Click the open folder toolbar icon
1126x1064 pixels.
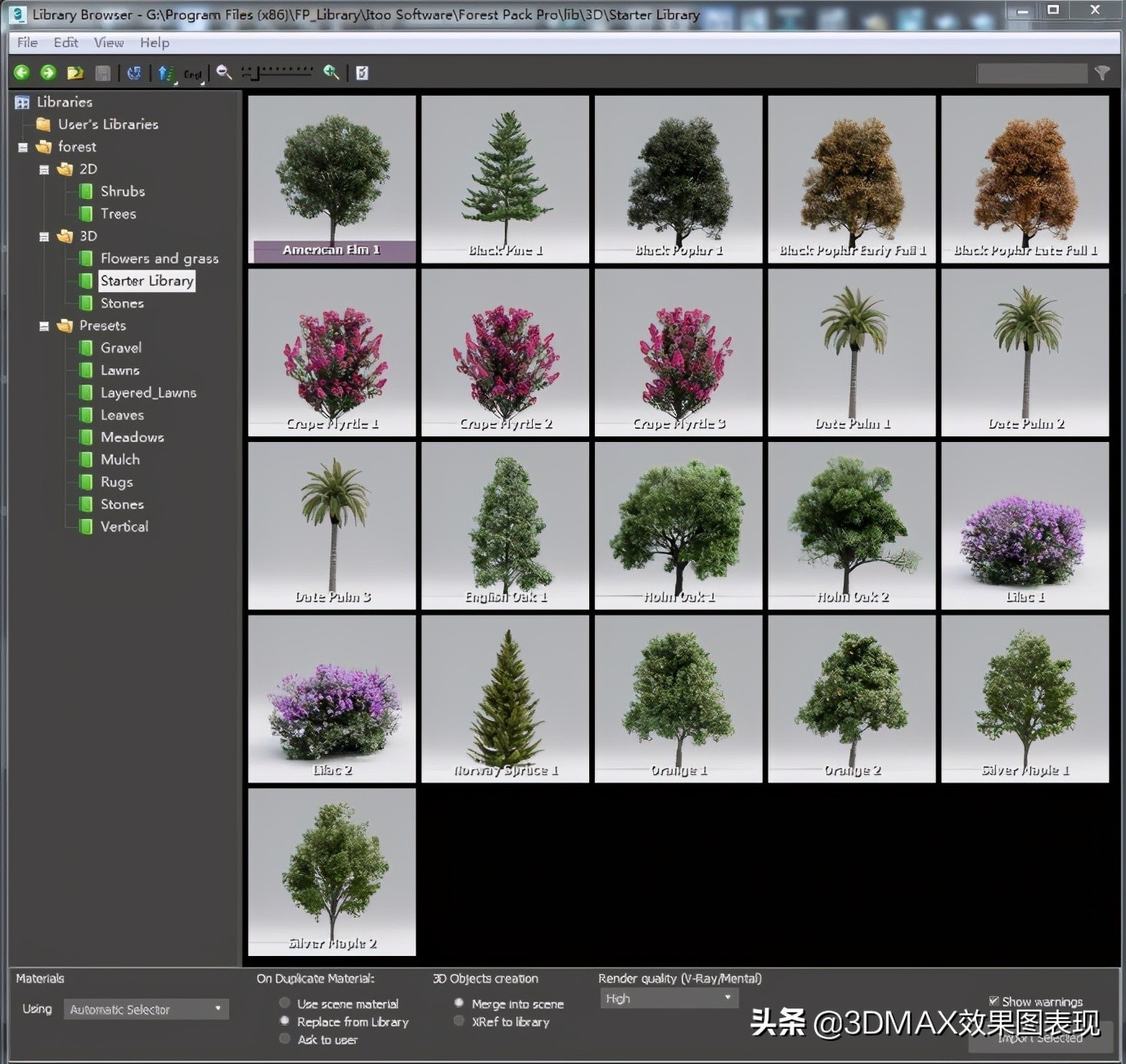tap(75, 73)
